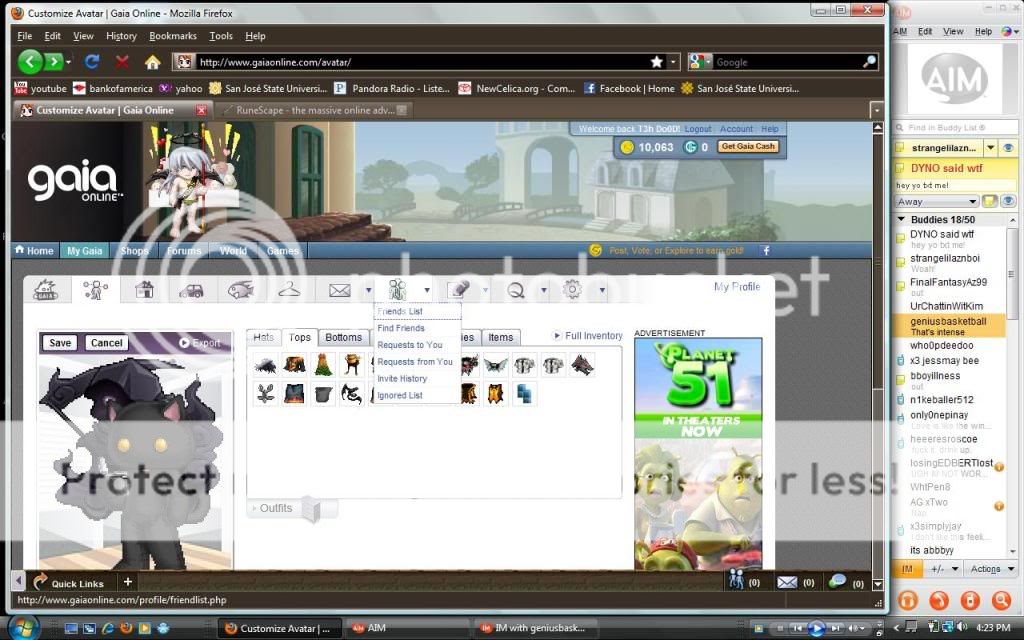1024x640 pixels.
Task: Open the AIM Actions dropdown
Action: [989, 569]
